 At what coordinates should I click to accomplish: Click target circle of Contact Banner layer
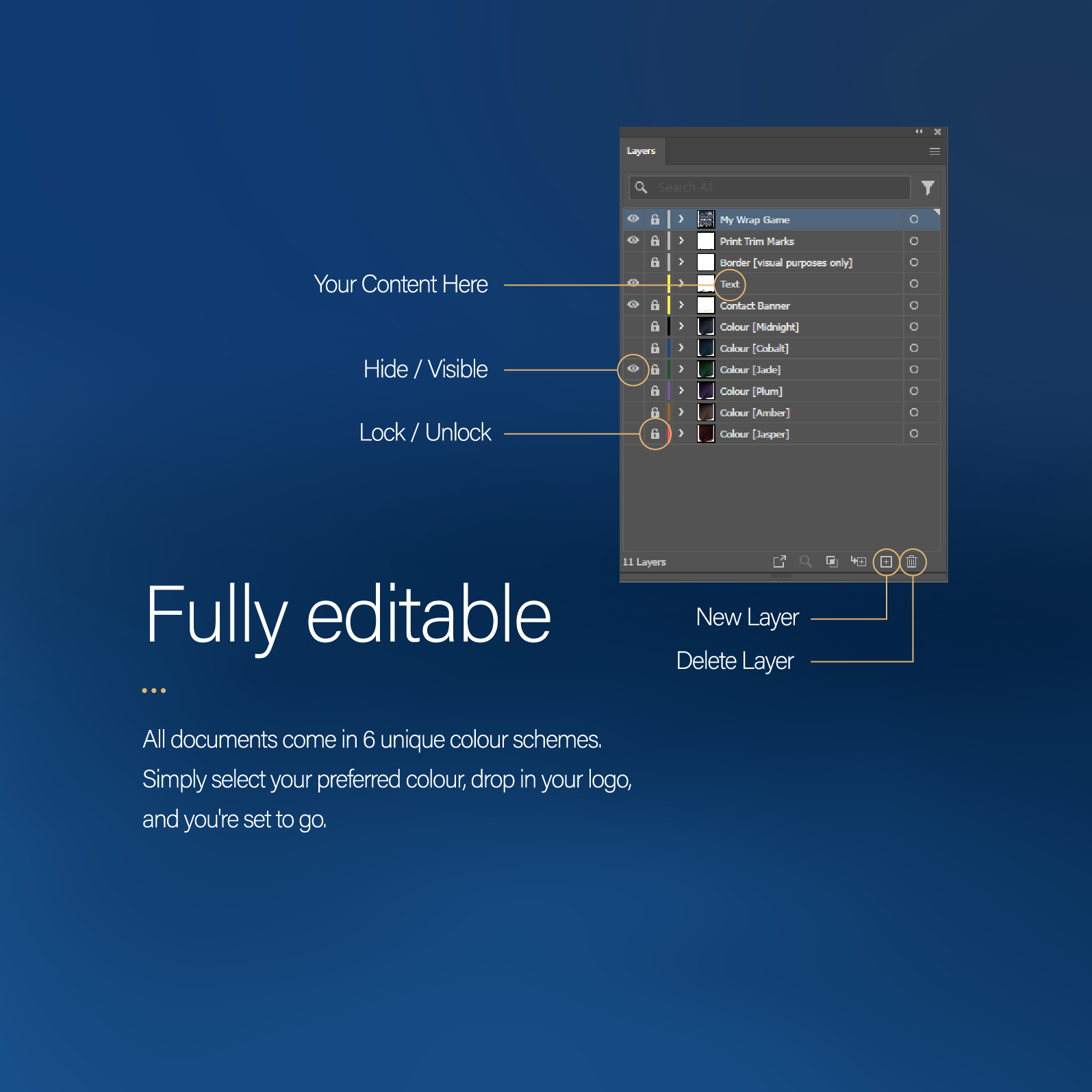click(x=914, y=305)
